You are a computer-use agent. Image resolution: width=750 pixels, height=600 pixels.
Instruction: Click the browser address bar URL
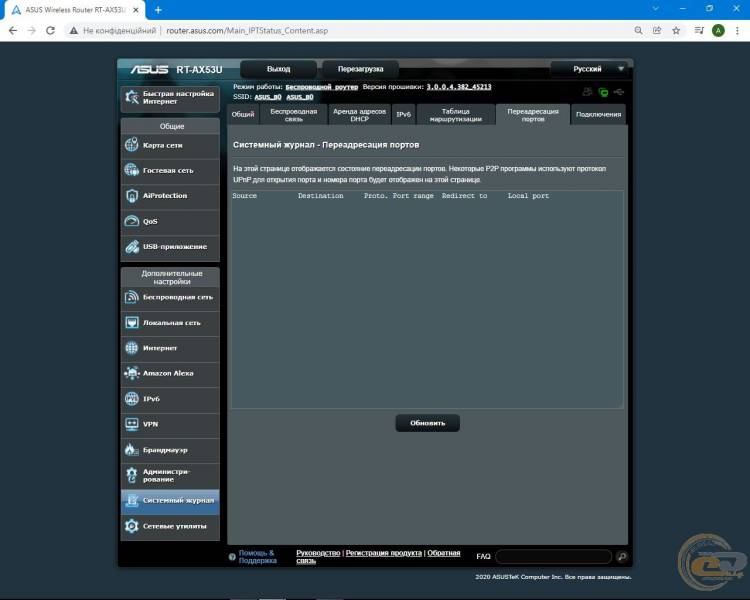247,31
